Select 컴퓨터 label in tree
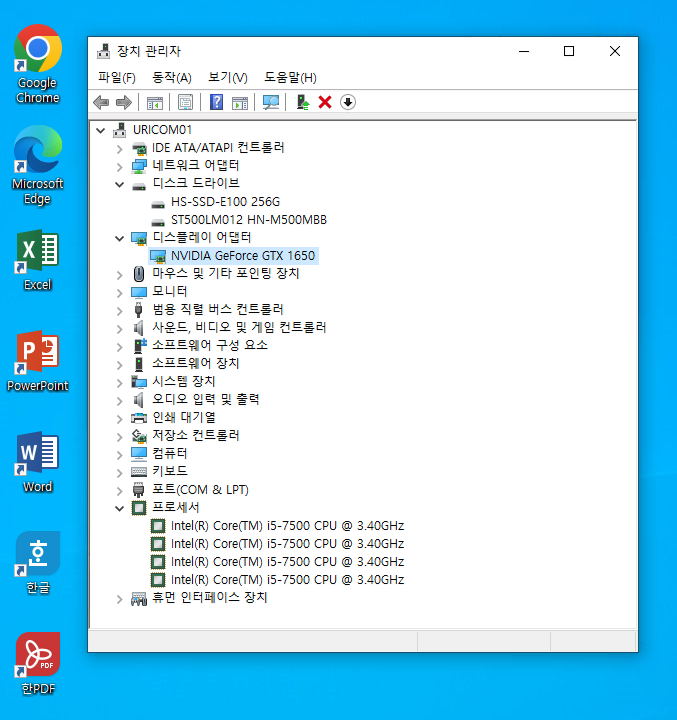 click(x=169, y=454)
